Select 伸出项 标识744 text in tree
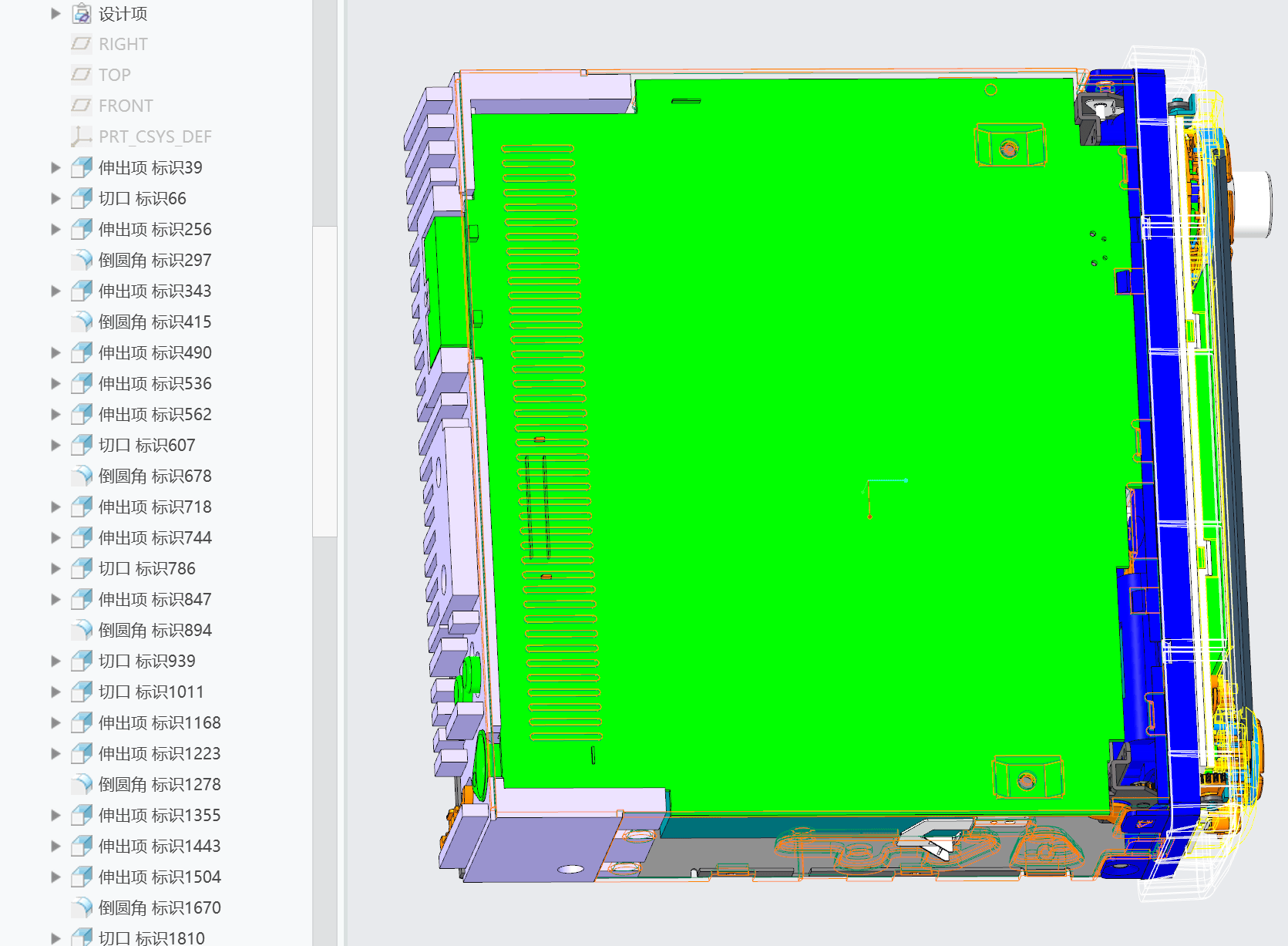Screen dimensions: 1288x946 click(155, 537)
